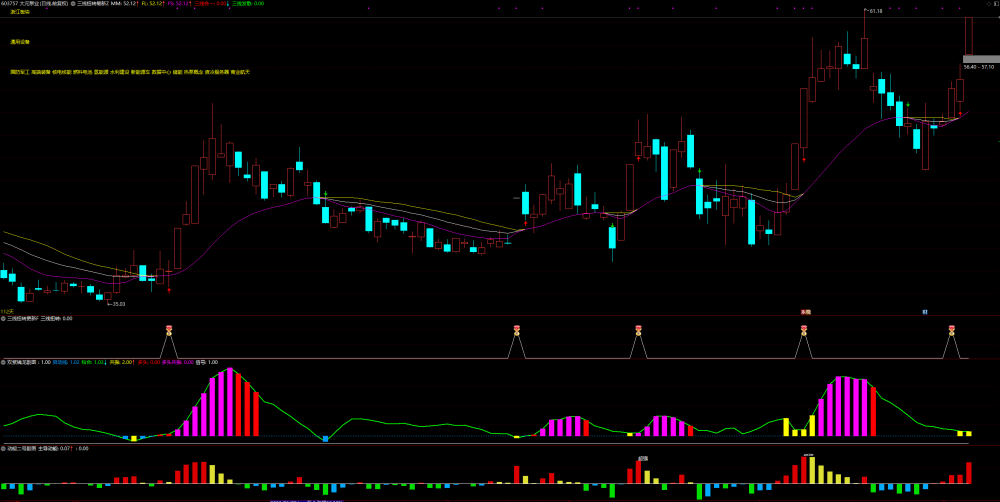This screenshot has width=1000, height=502.
Task: Click the 61.18 high price label
Action: pyautogui.click(x=874, y=11)
